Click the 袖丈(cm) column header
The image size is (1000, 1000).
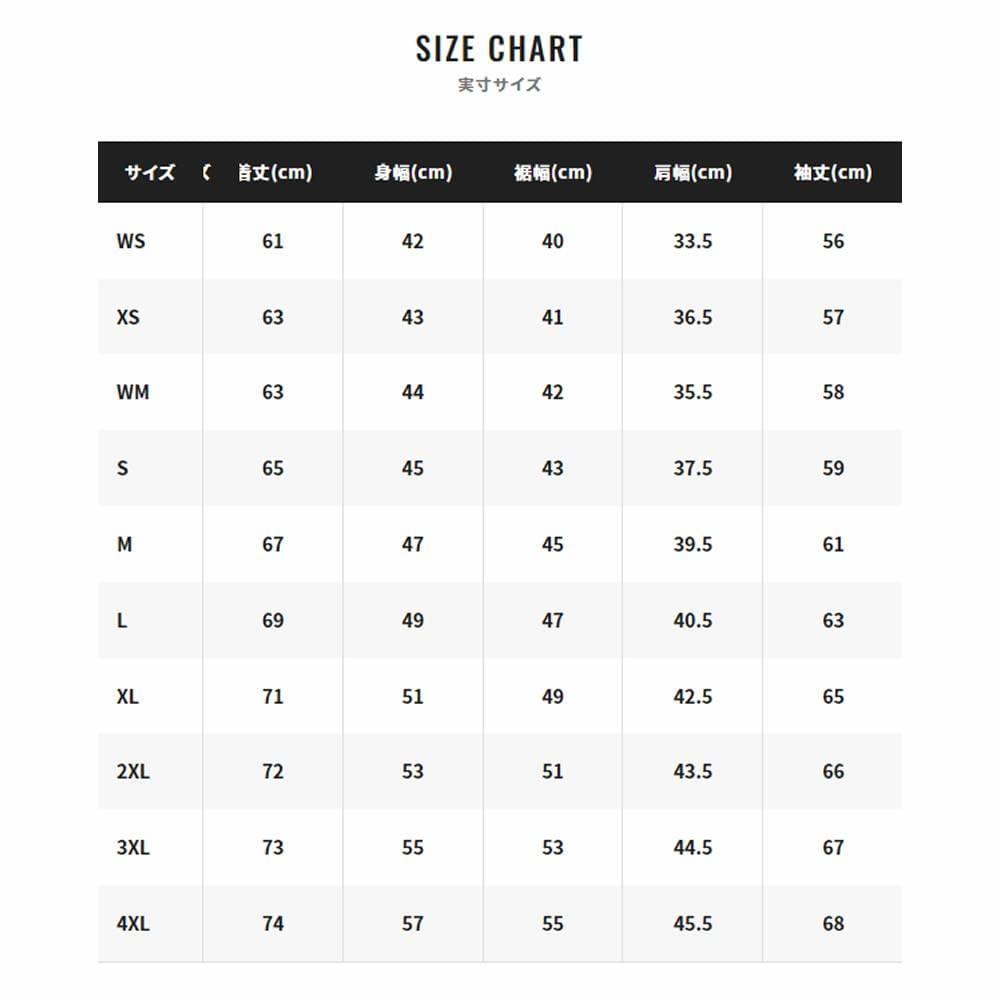tap(833, 172)
